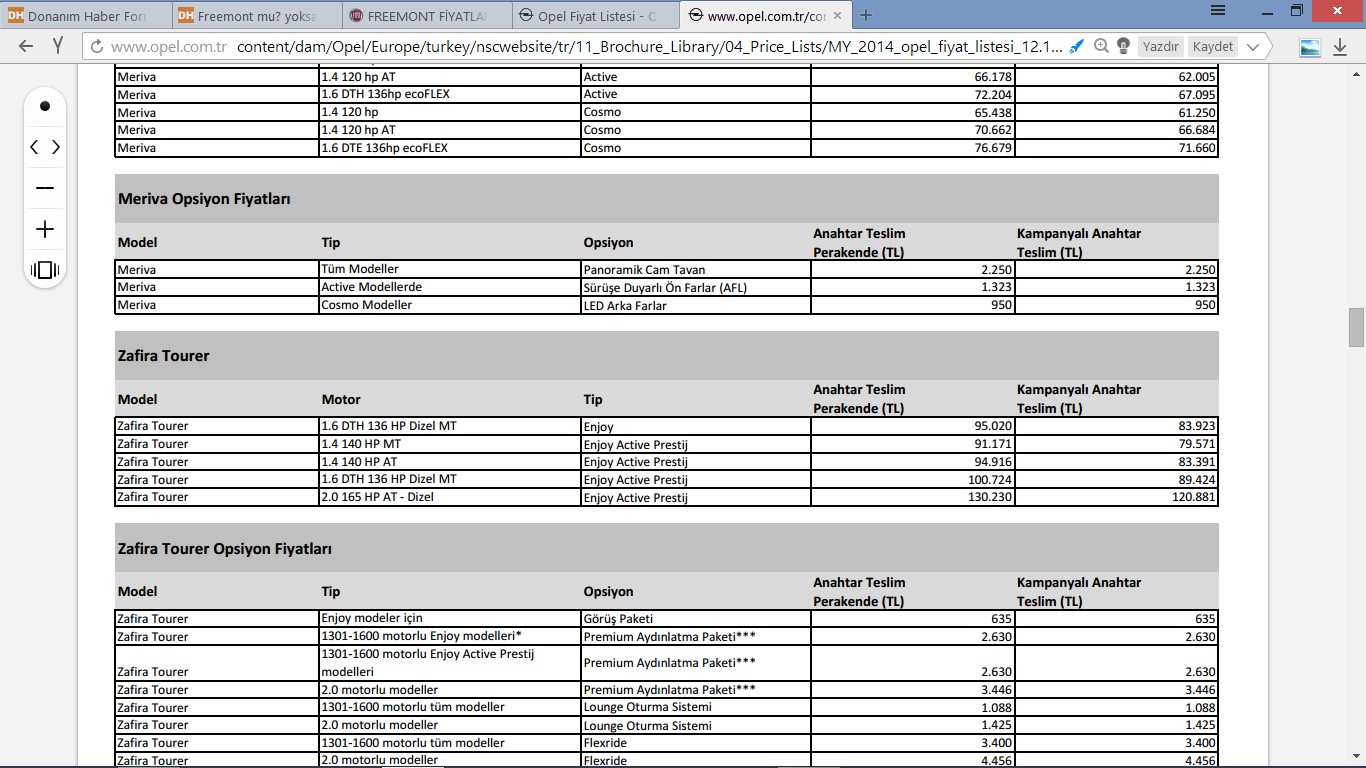
Task: Switch to FREEMONT FİYATLARI tab
Action: (x=427, y=16)
